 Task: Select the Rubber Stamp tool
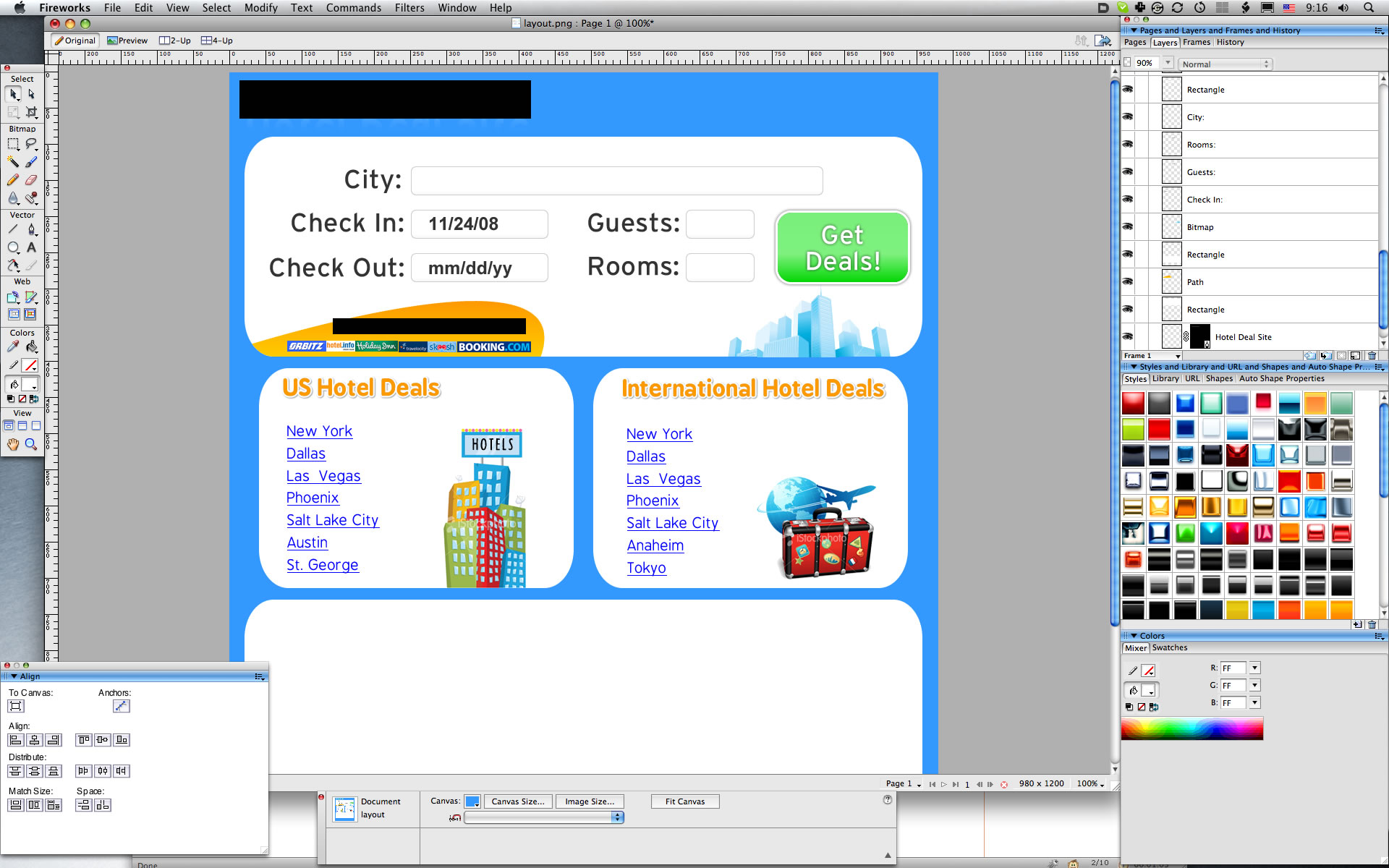[31, 197]
